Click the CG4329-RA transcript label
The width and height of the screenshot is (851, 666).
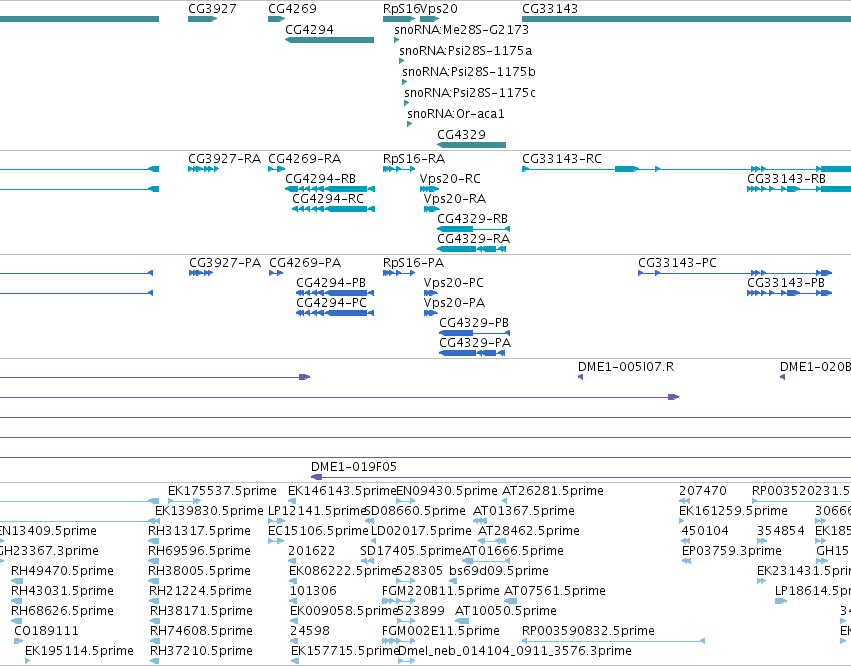pyautogui.click(x=473, y=239)
